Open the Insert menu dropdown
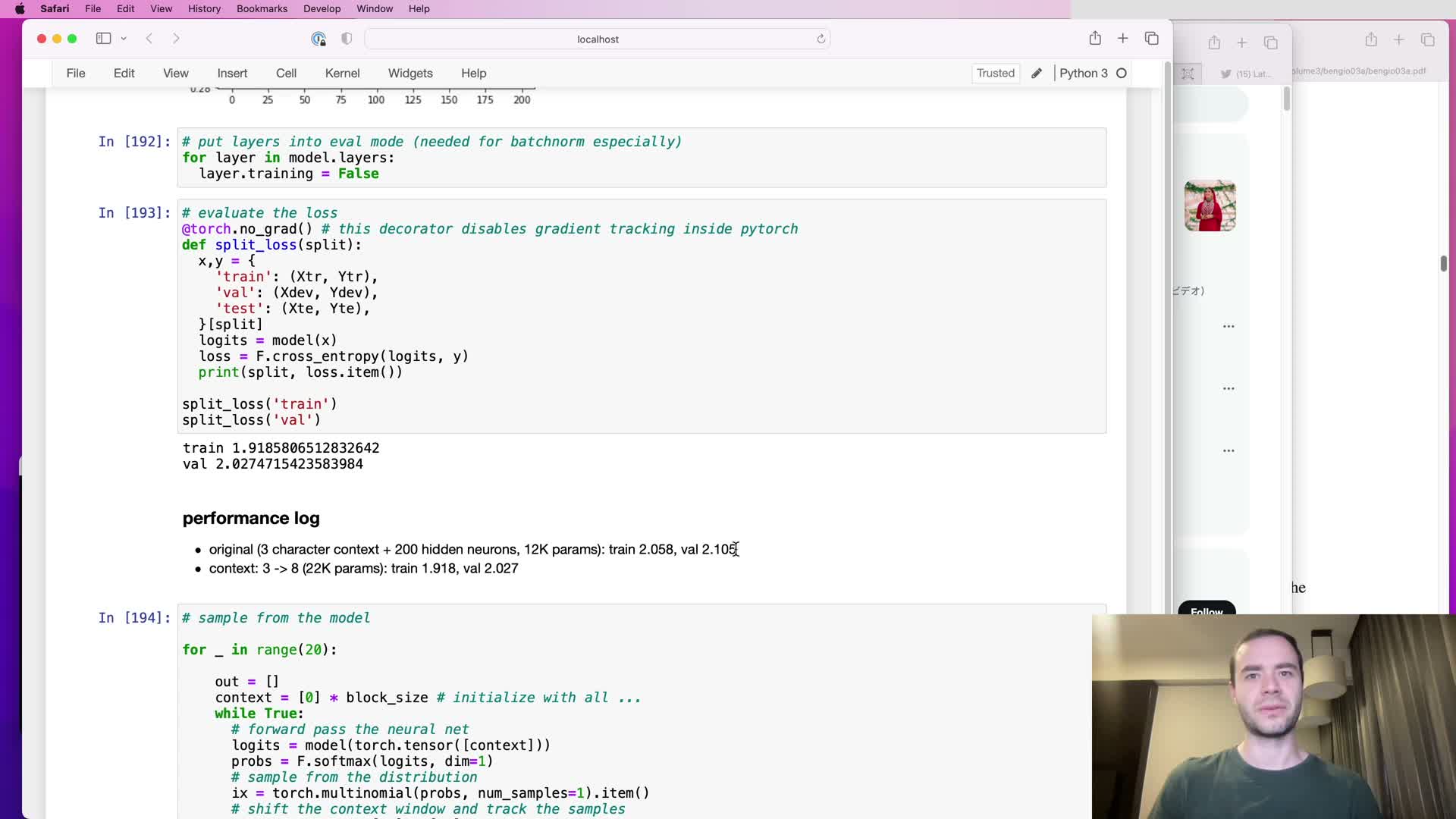 (x=232, y=73)
